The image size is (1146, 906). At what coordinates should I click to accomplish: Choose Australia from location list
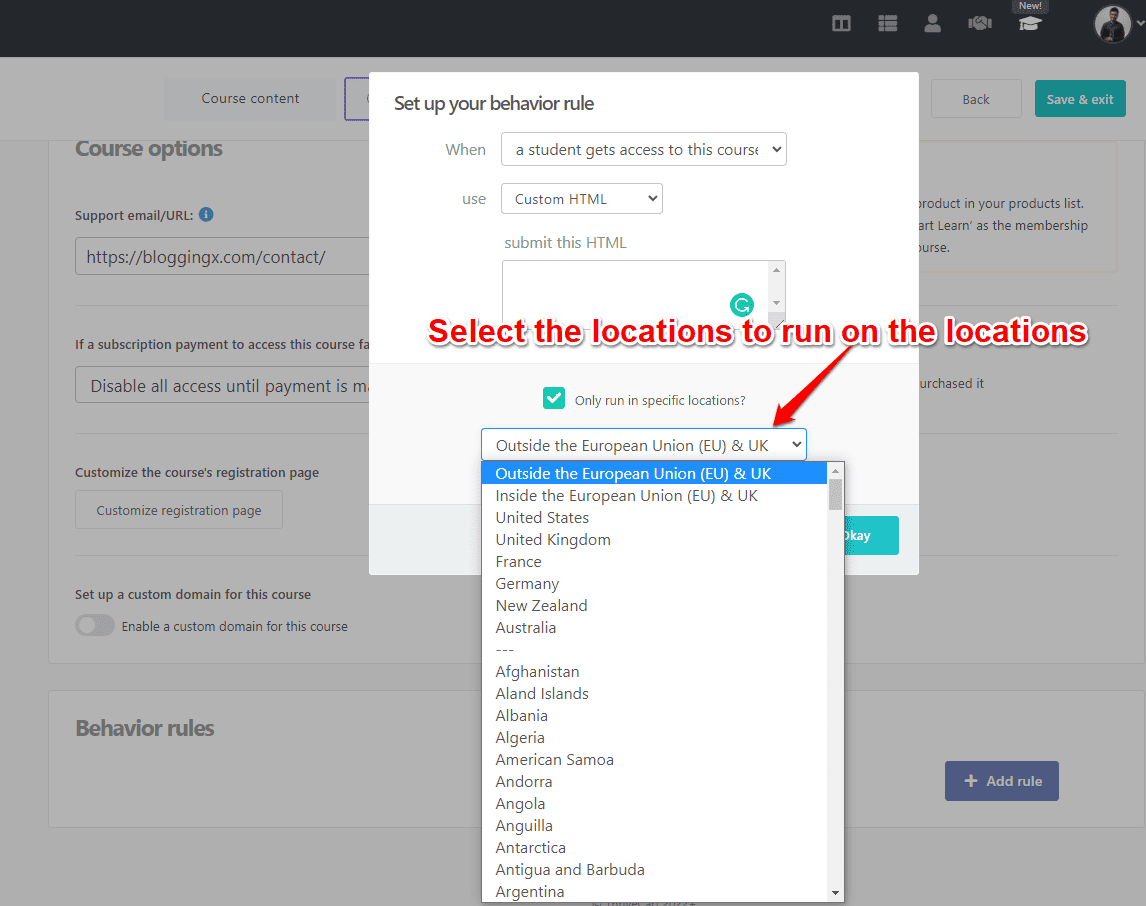point(654,627)
